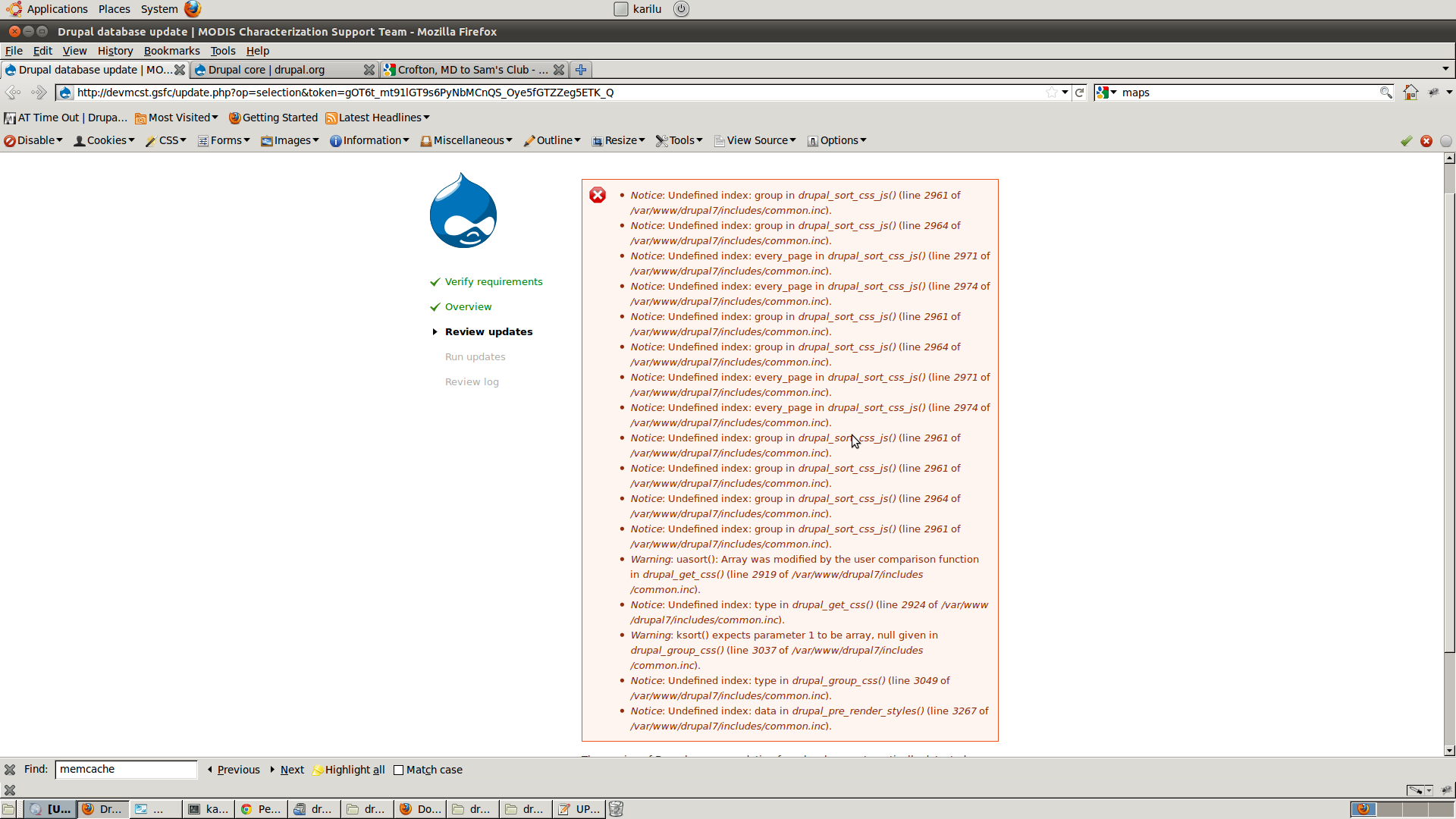Click the Review updates step

pyautogui.click(x=489, y=331)
